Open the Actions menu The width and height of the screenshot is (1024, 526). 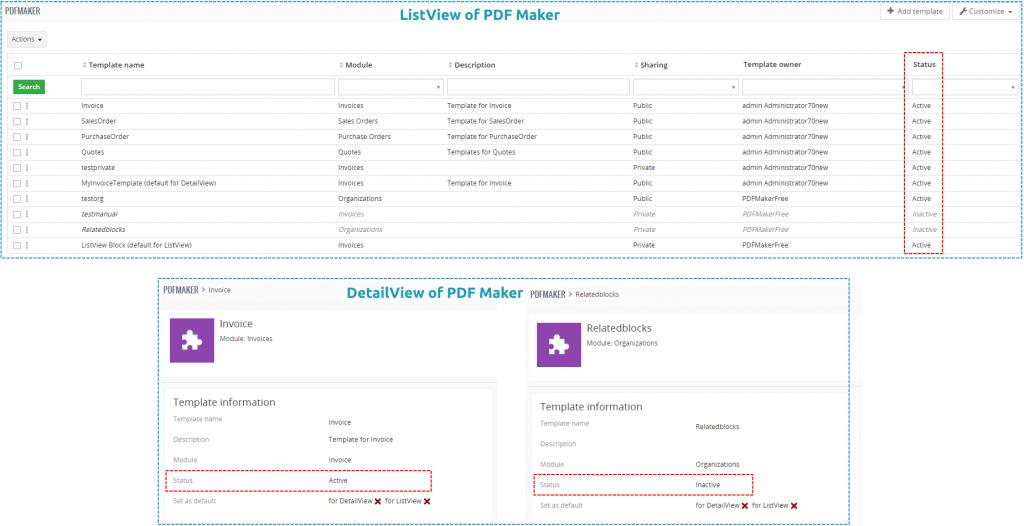pyautogui.click(x=27, y=39)
